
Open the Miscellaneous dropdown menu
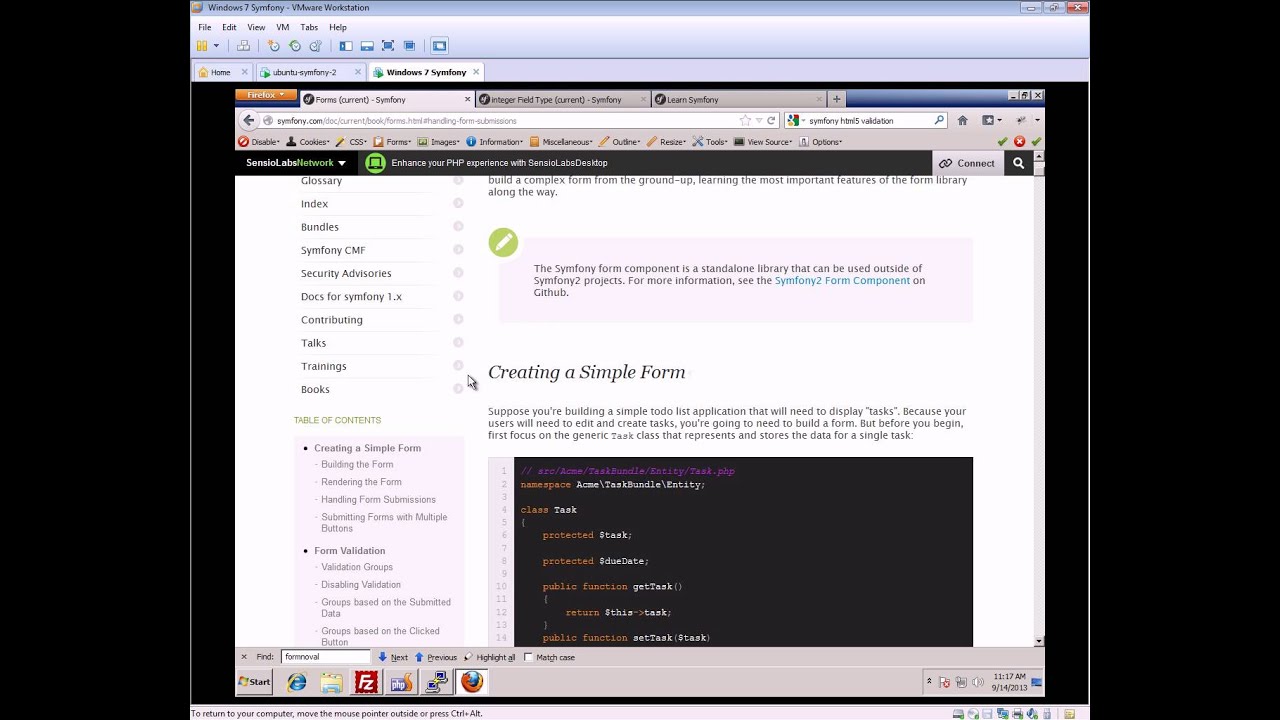click(562, 142)
